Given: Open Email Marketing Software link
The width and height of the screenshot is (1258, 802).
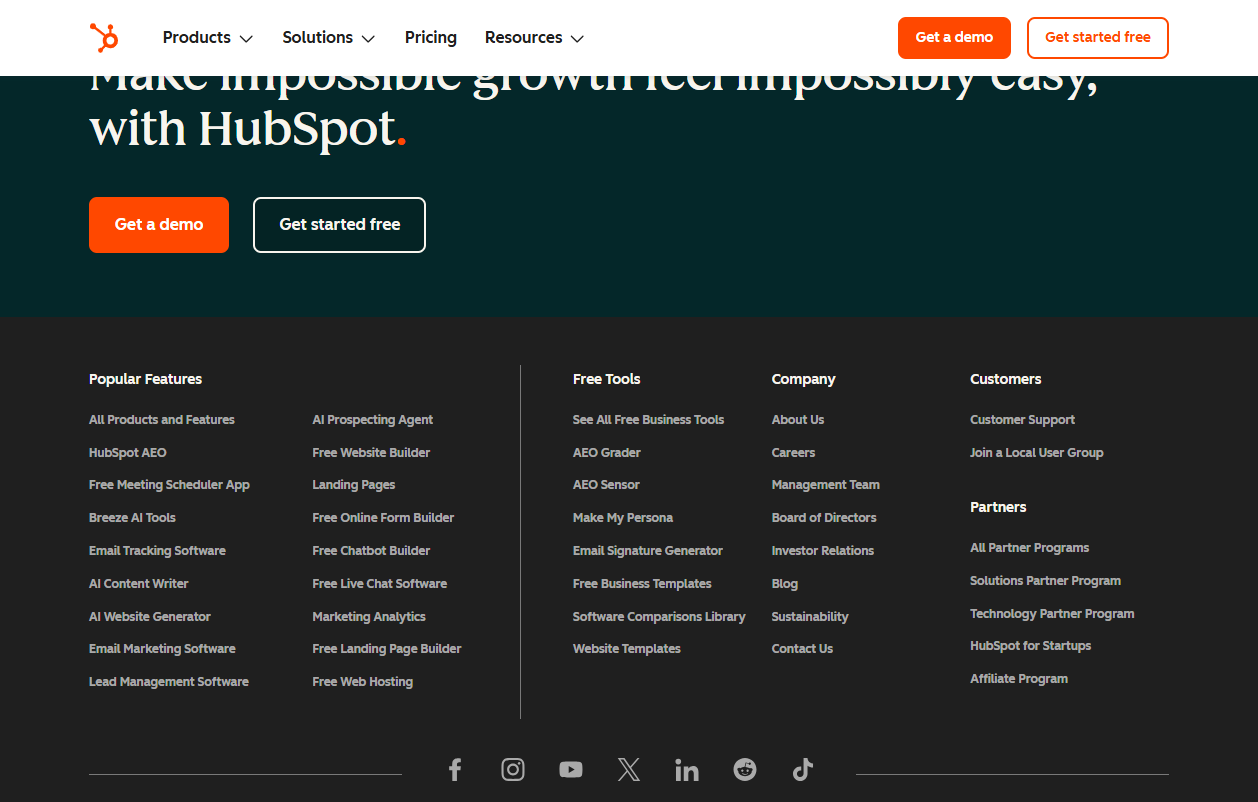Looking at the screenshot, I should [x=162, y=649].
